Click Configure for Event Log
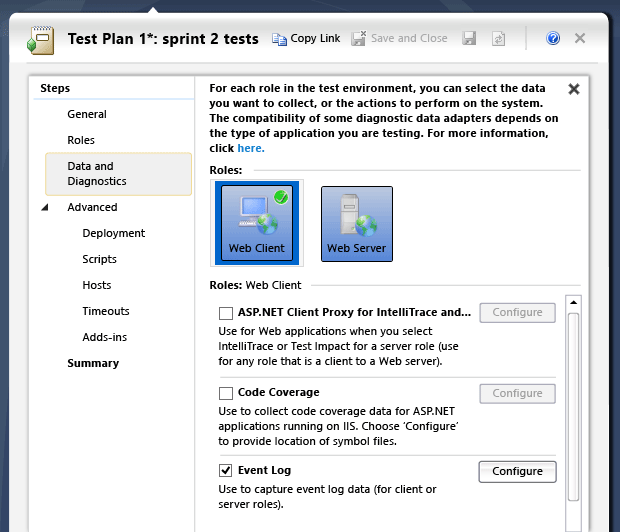This screenshot has height=532, width=620. pyautogui.click(x=517, y=471)
